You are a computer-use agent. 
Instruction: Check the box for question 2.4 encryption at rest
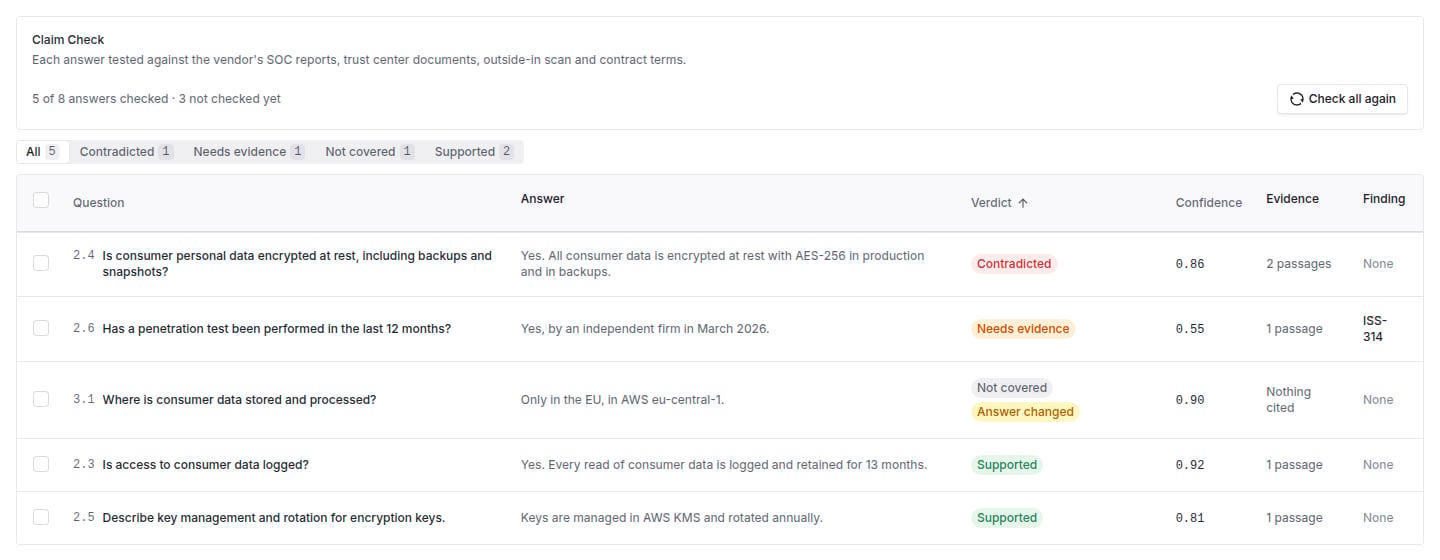41,263
